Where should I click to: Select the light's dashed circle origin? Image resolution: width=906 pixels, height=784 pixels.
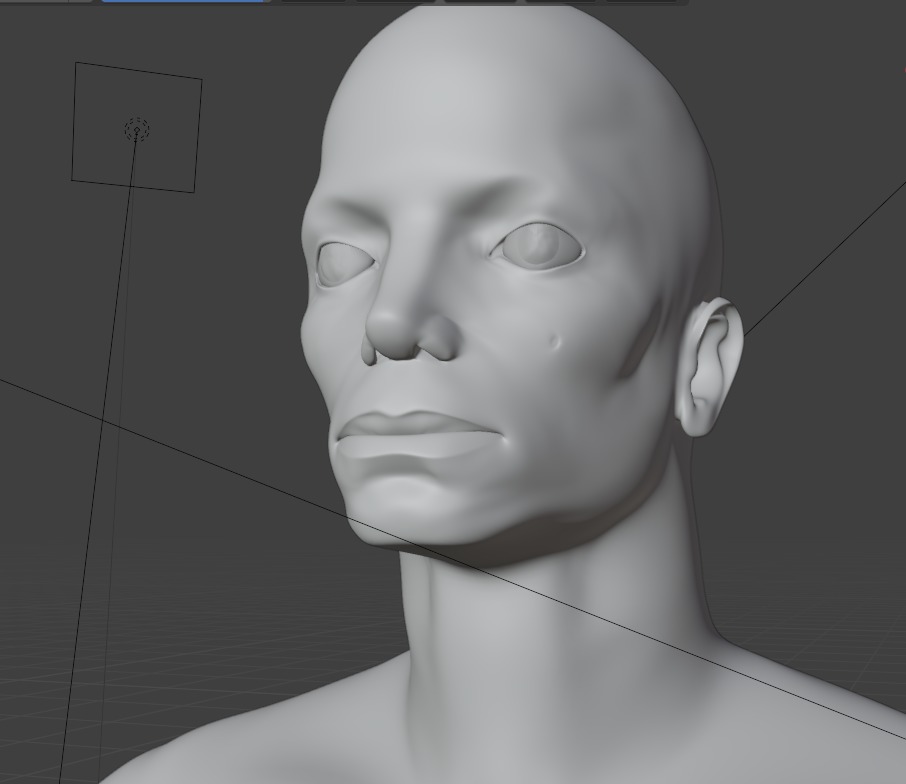[x=137, y=130]
